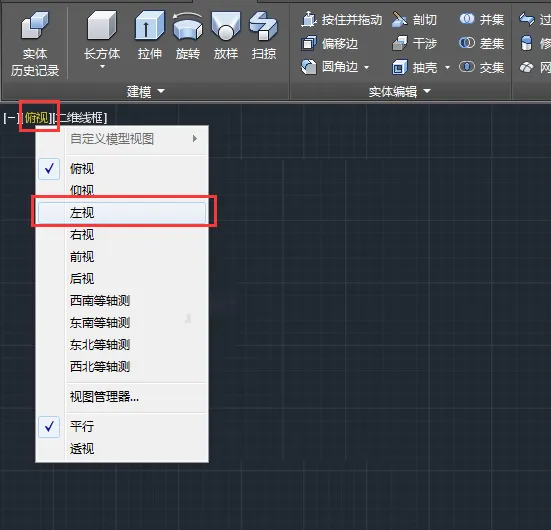This screenshot has width=551, height=530.
Task: Choose 仰视 from view menu
Action: click(122, 190)
